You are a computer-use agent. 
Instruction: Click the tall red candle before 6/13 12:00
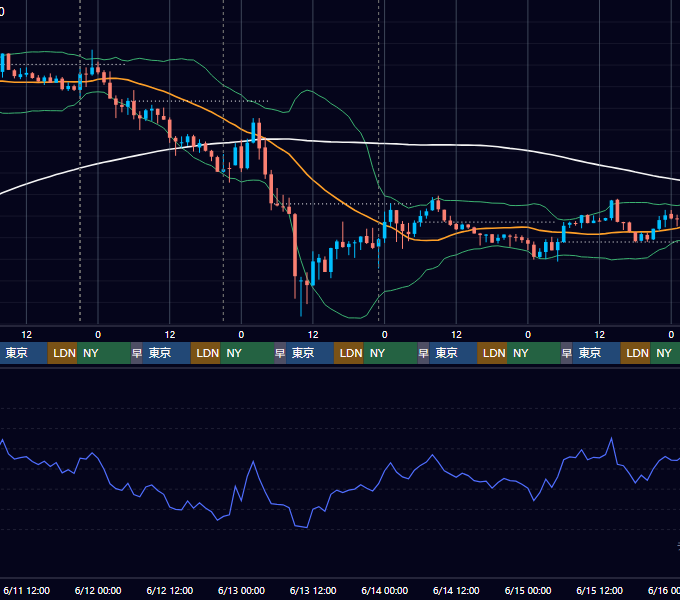(x=295, y=245)
